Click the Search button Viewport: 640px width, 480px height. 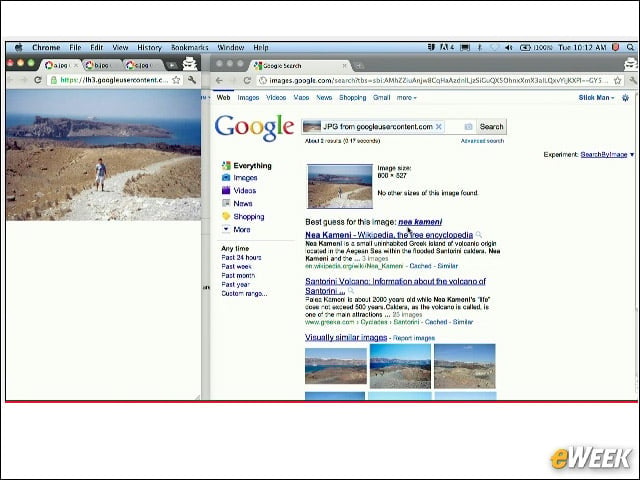pyautogui.click(x=491, y=127)
